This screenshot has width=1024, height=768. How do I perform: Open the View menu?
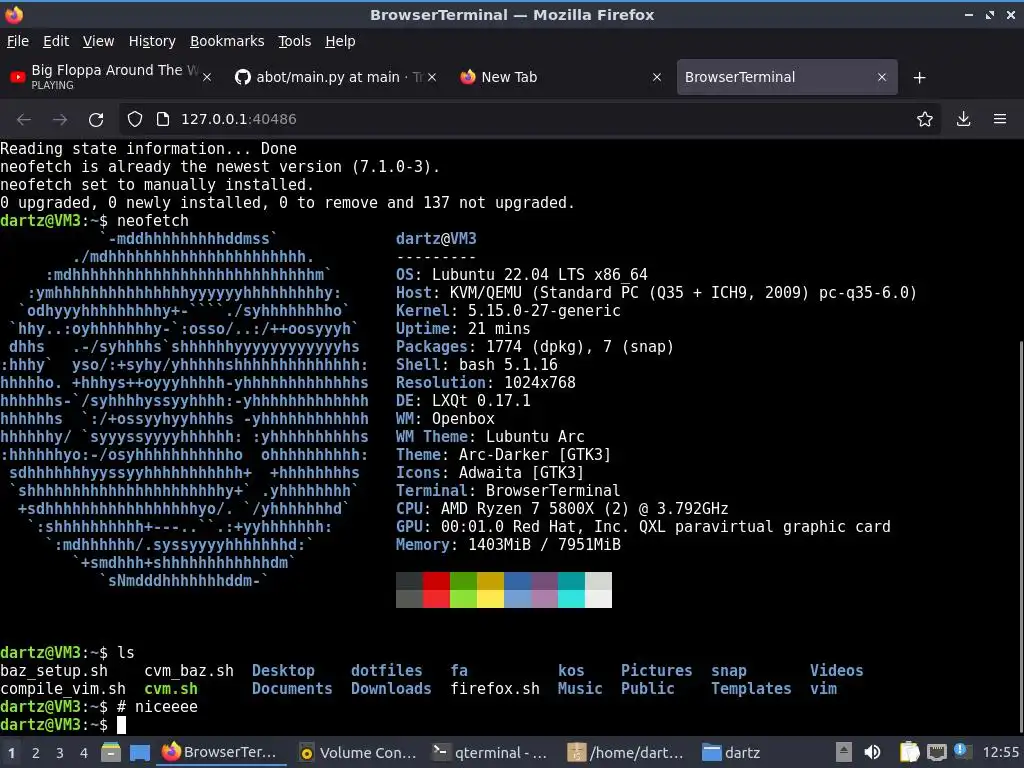pyautogui.click(x=98, y=41)
